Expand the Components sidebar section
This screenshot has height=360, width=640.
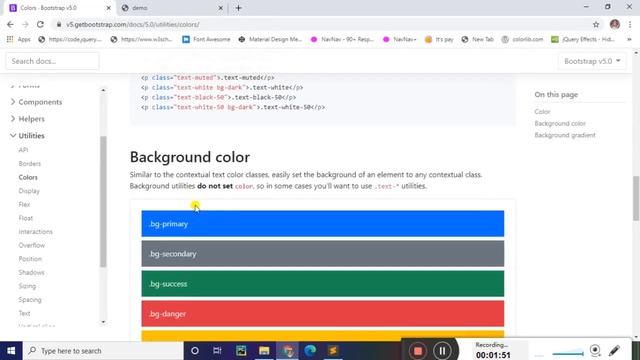click(x=36, y=102)
